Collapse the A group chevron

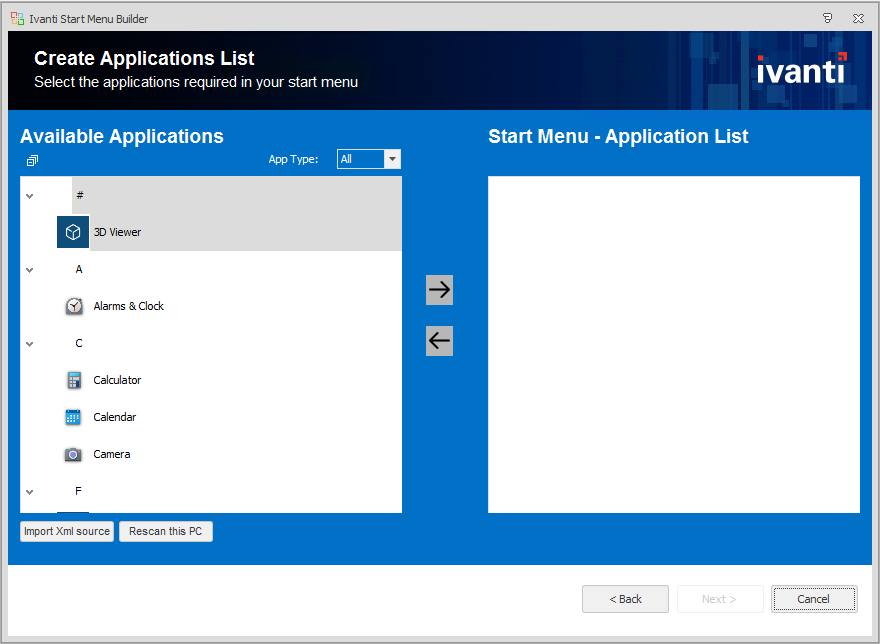coord(30,270)
